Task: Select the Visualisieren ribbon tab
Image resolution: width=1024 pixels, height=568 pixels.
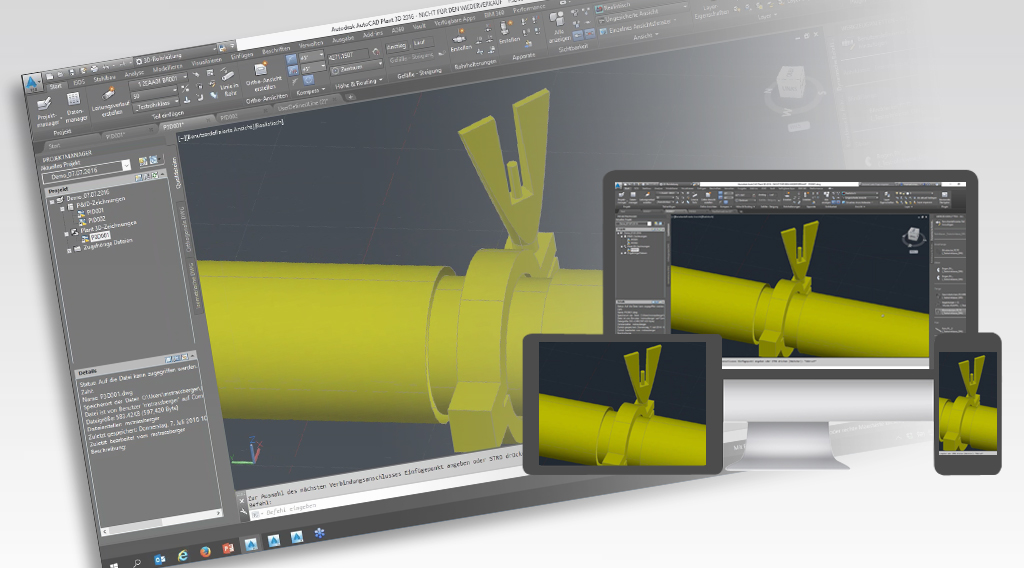Action: pyautogui.click(x=207, y=61)
